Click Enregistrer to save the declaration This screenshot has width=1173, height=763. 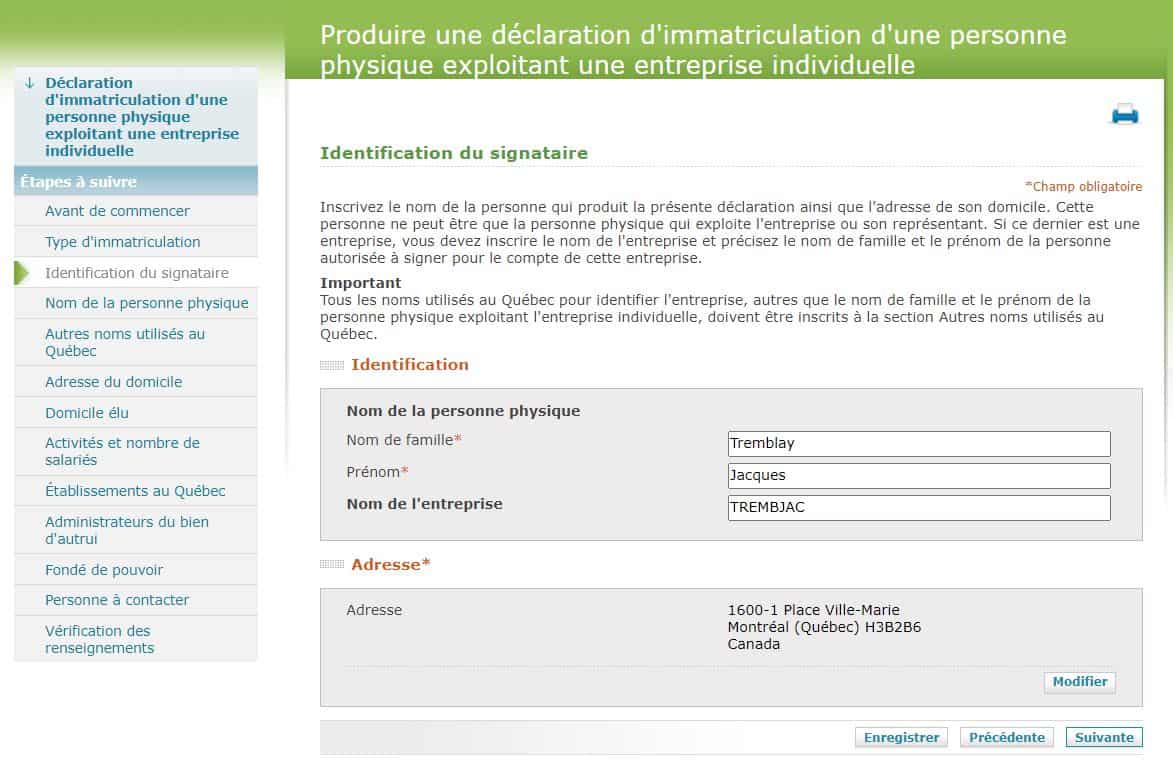(900, 737)
